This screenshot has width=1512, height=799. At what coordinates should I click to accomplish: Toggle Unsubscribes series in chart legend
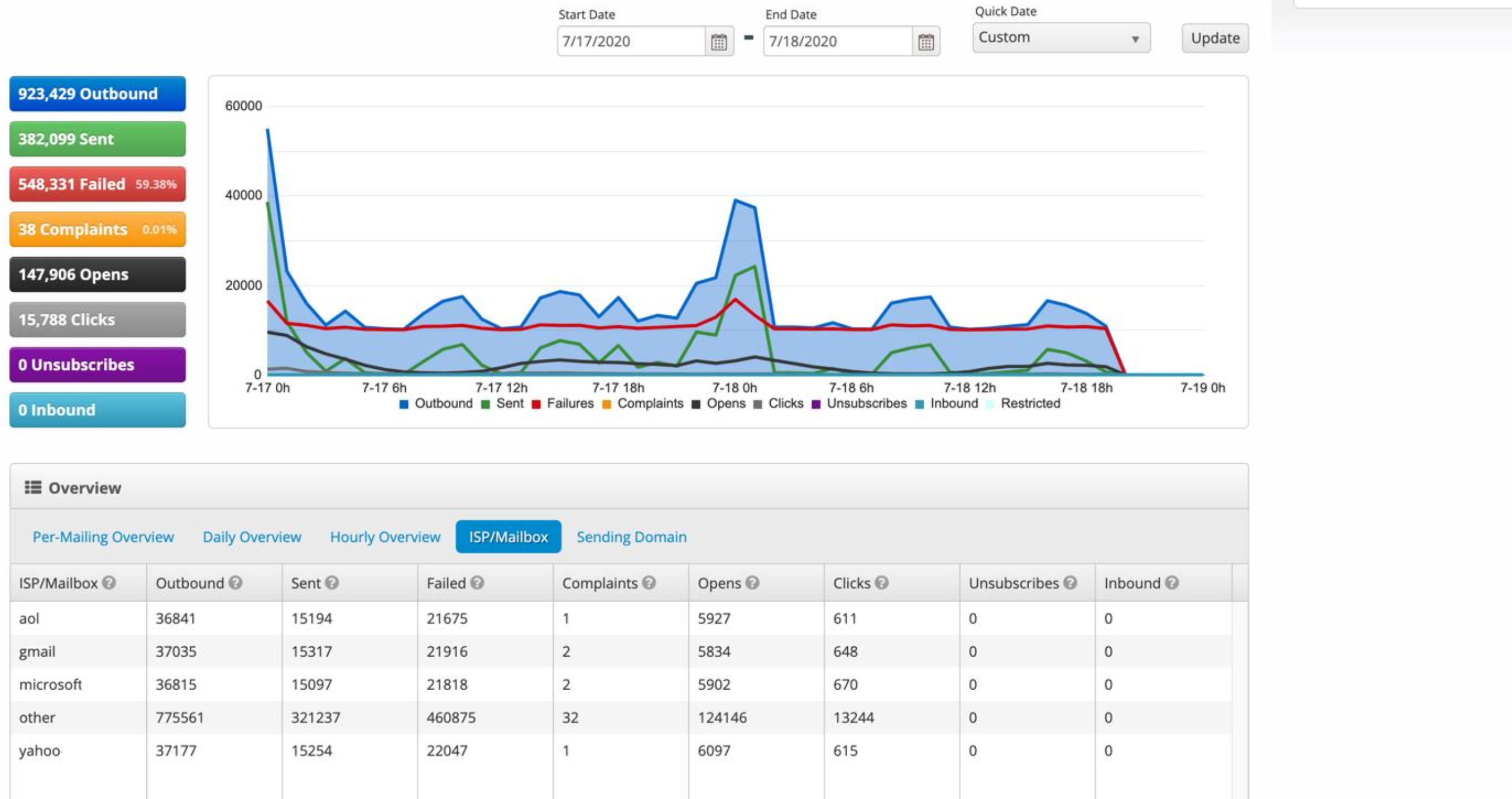(x=860, y=403)
